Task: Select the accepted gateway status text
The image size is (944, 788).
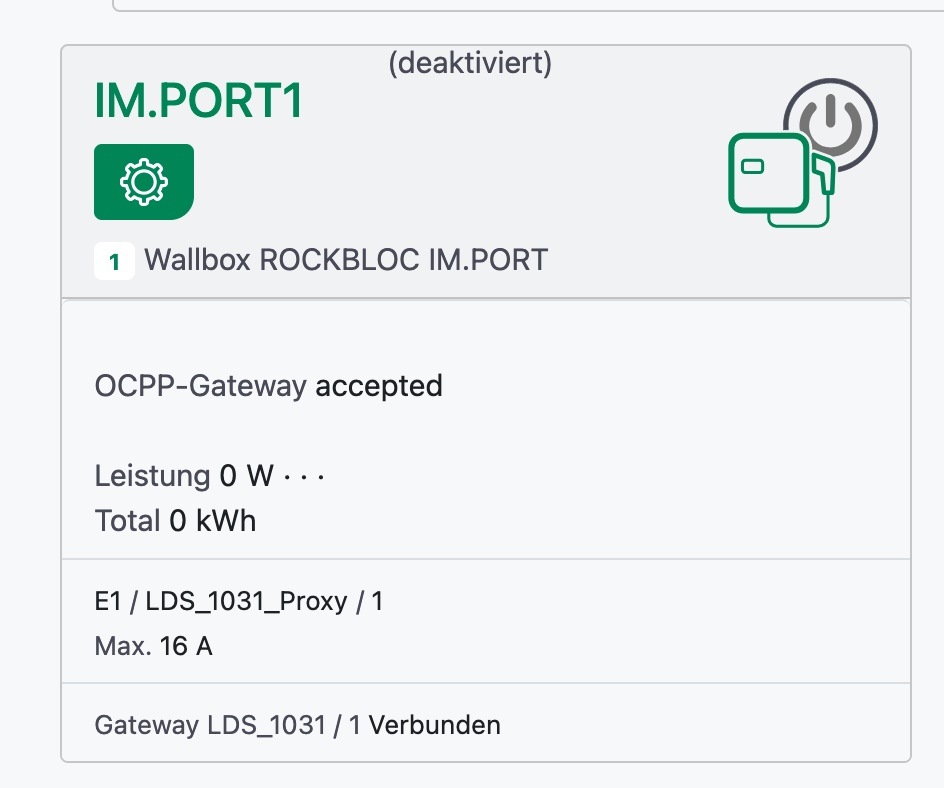Action: click(x=379, y=386)
